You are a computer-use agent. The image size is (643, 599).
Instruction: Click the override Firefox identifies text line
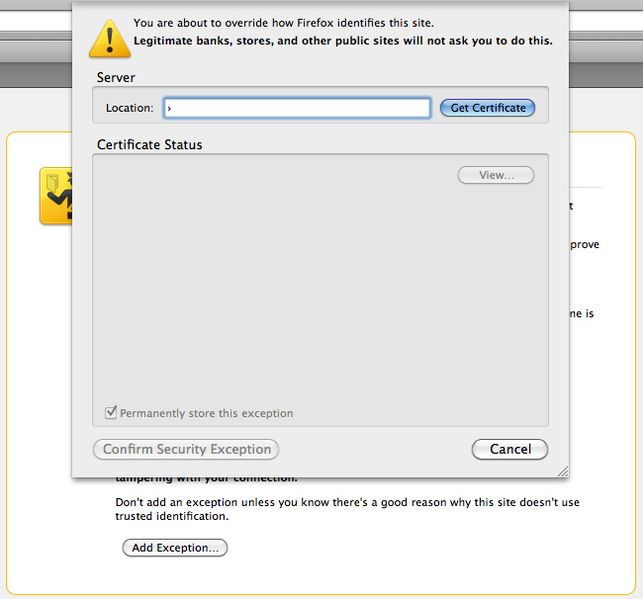283,22
